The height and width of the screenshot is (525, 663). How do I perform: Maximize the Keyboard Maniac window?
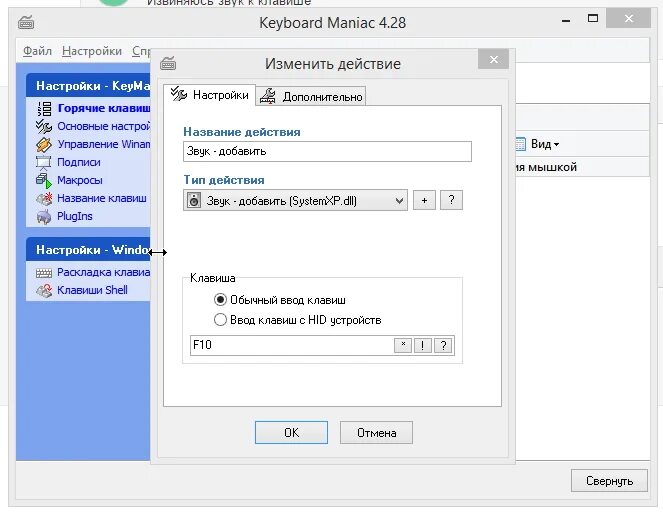593,18
